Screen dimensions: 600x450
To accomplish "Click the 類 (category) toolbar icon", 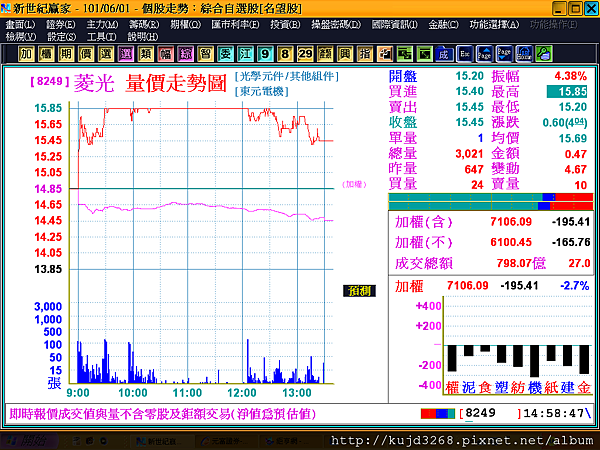I will 145,54.
